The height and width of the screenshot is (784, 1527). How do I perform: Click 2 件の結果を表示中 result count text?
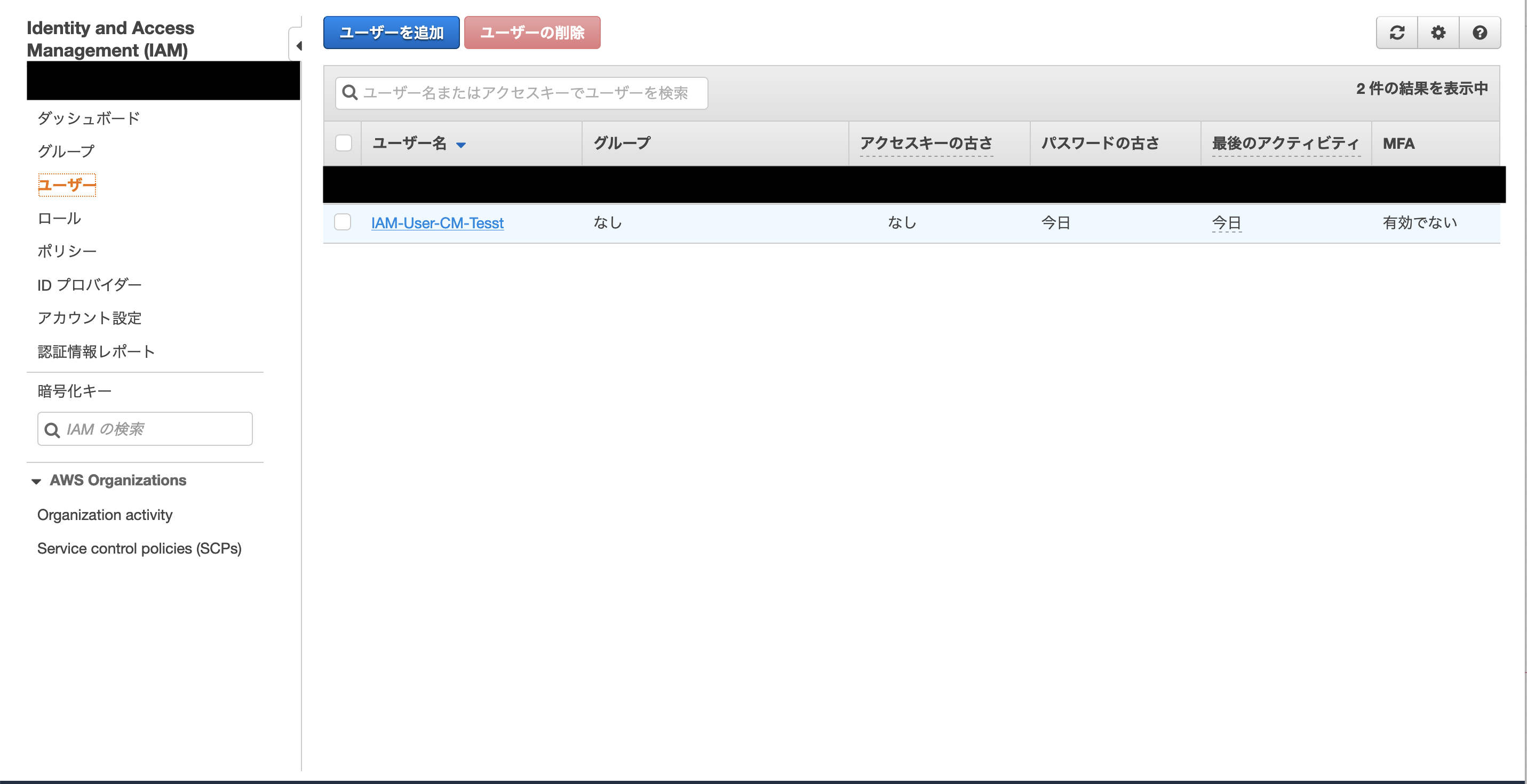[1422, 89]
